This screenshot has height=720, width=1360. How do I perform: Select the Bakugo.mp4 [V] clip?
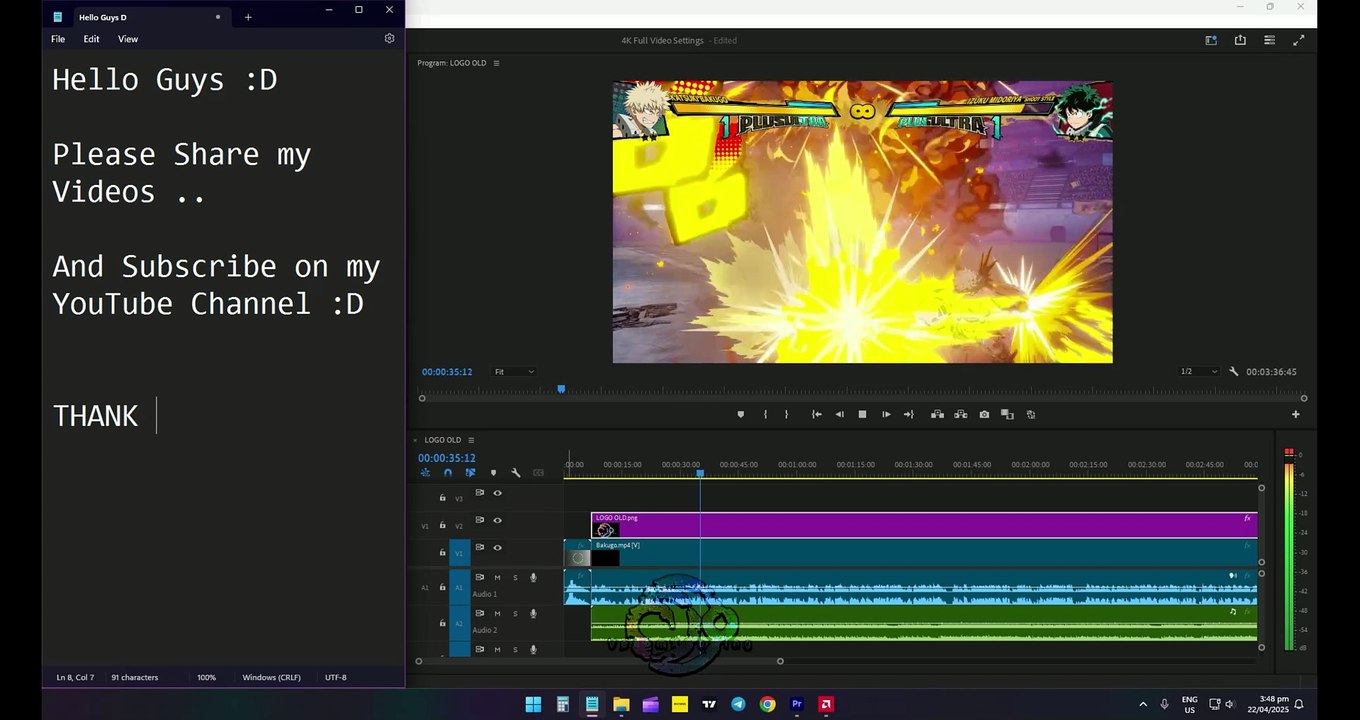pos(924,553)
